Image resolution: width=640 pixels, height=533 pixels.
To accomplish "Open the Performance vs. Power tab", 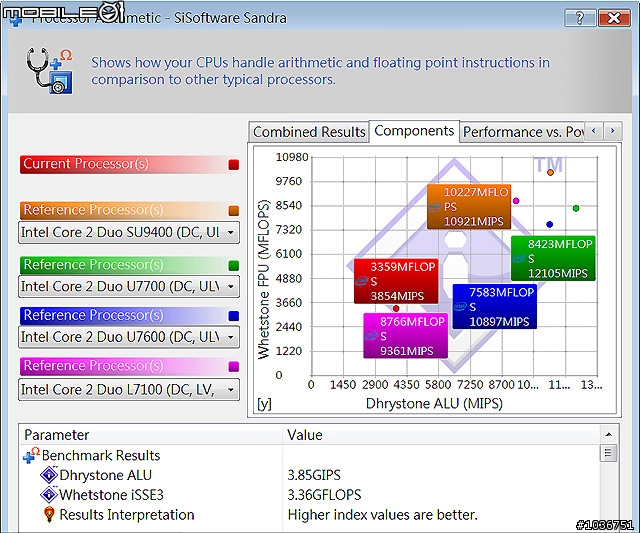I will [x=523, y=132].
